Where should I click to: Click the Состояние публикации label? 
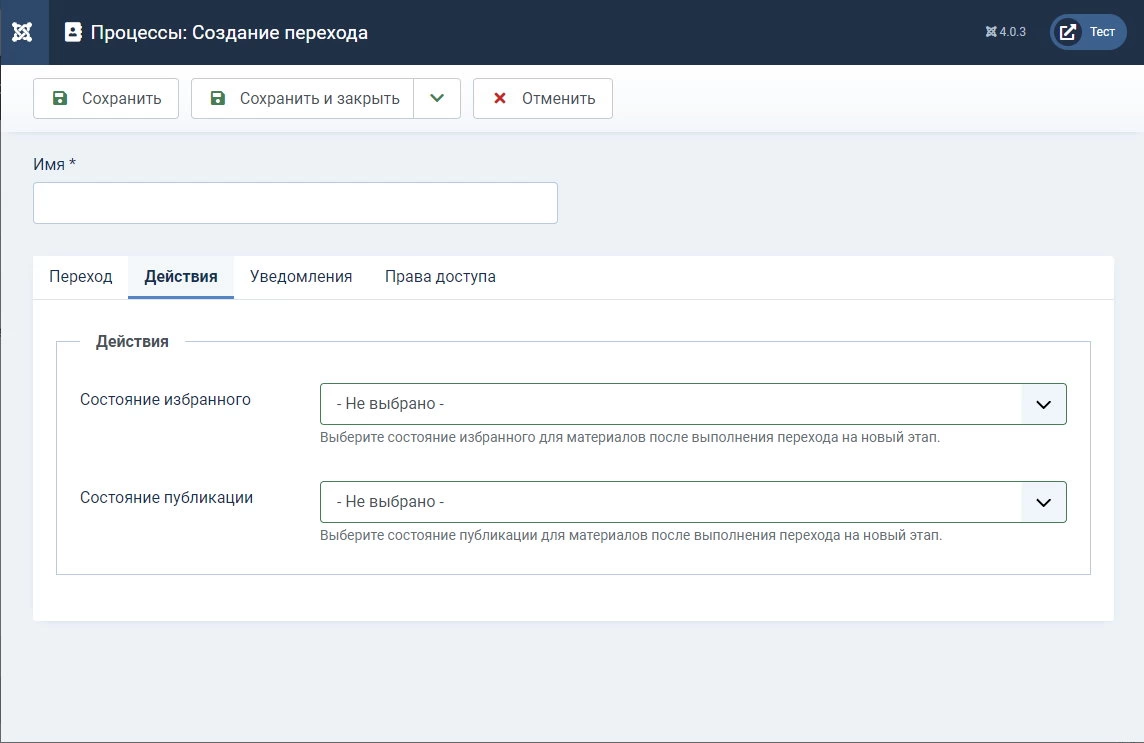coord(166,497)
